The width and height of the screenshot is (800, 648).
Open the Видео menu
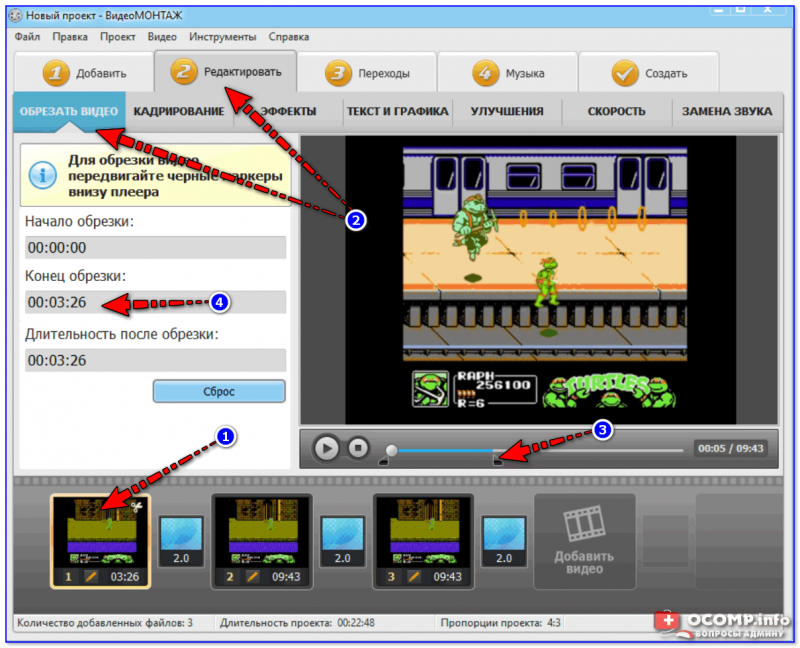[x=162, y=37]
